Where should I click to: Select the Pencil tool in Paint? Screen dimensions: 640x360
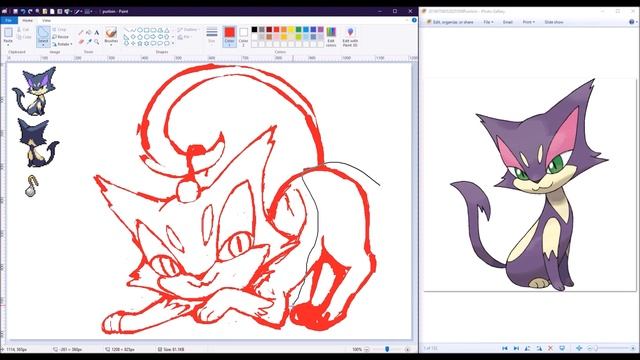(81, 32)
